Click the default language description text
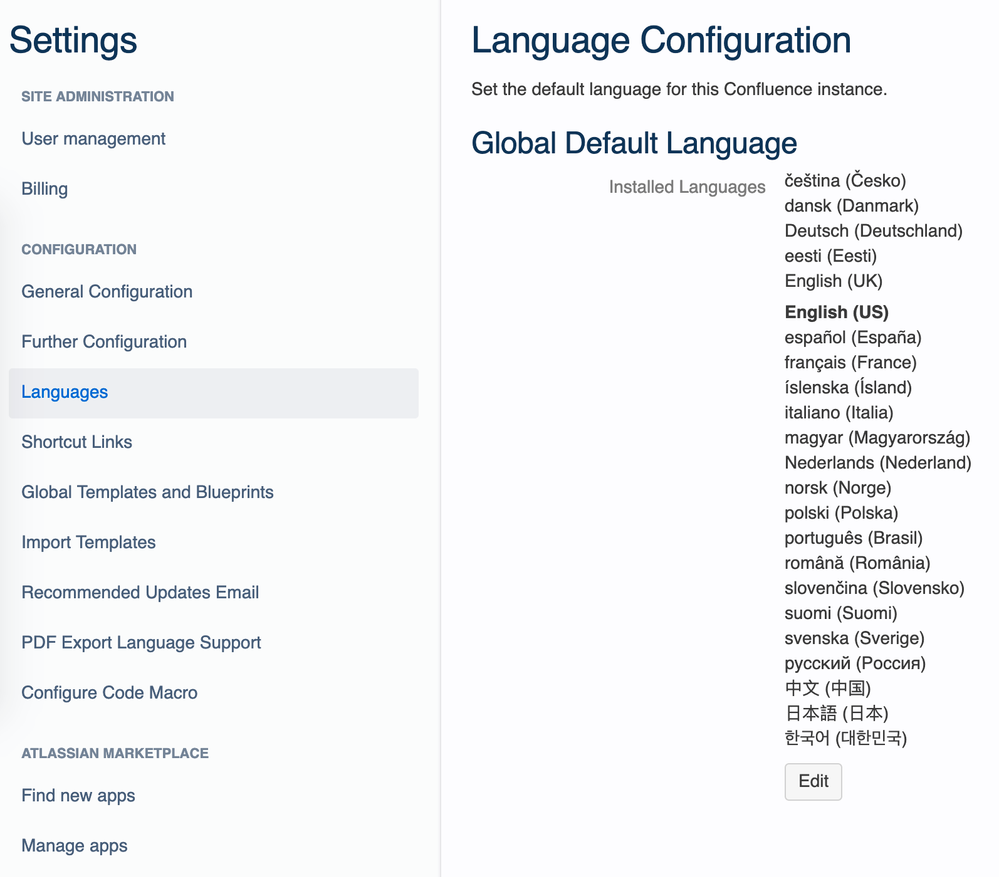 [679, 90]
